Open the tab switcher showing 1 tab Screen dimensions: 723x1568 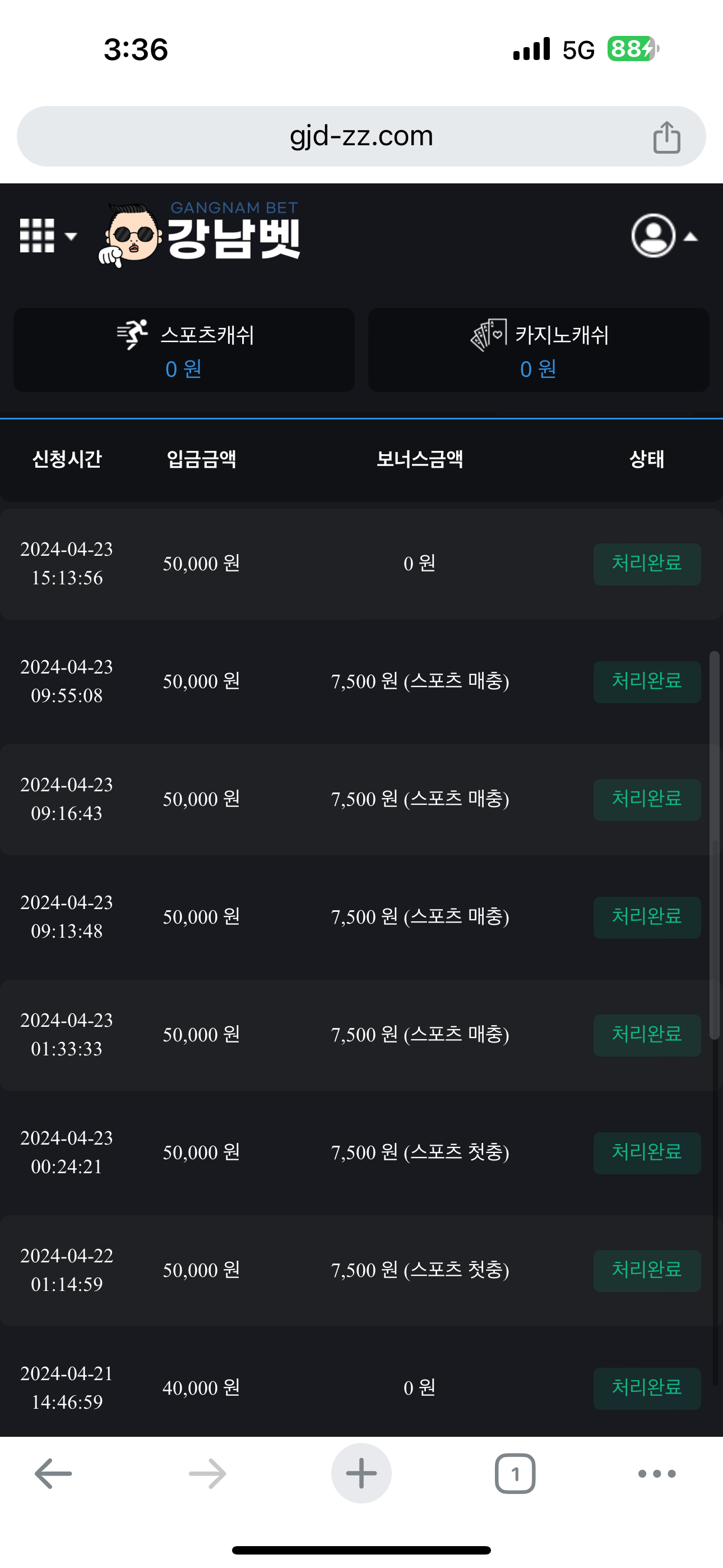[x=515, y=1474]
